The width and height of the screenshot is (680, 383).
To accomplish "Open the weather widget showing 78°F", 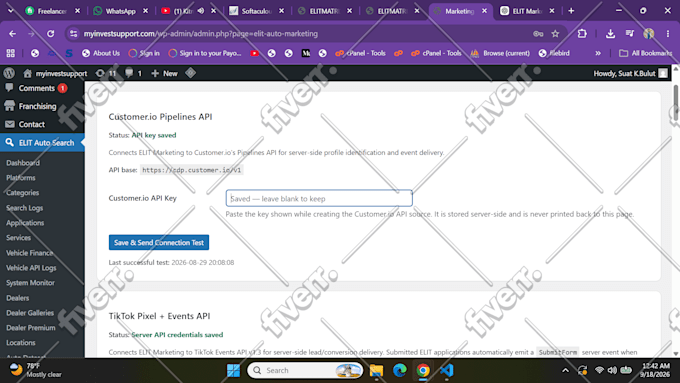I will point(36,370).
